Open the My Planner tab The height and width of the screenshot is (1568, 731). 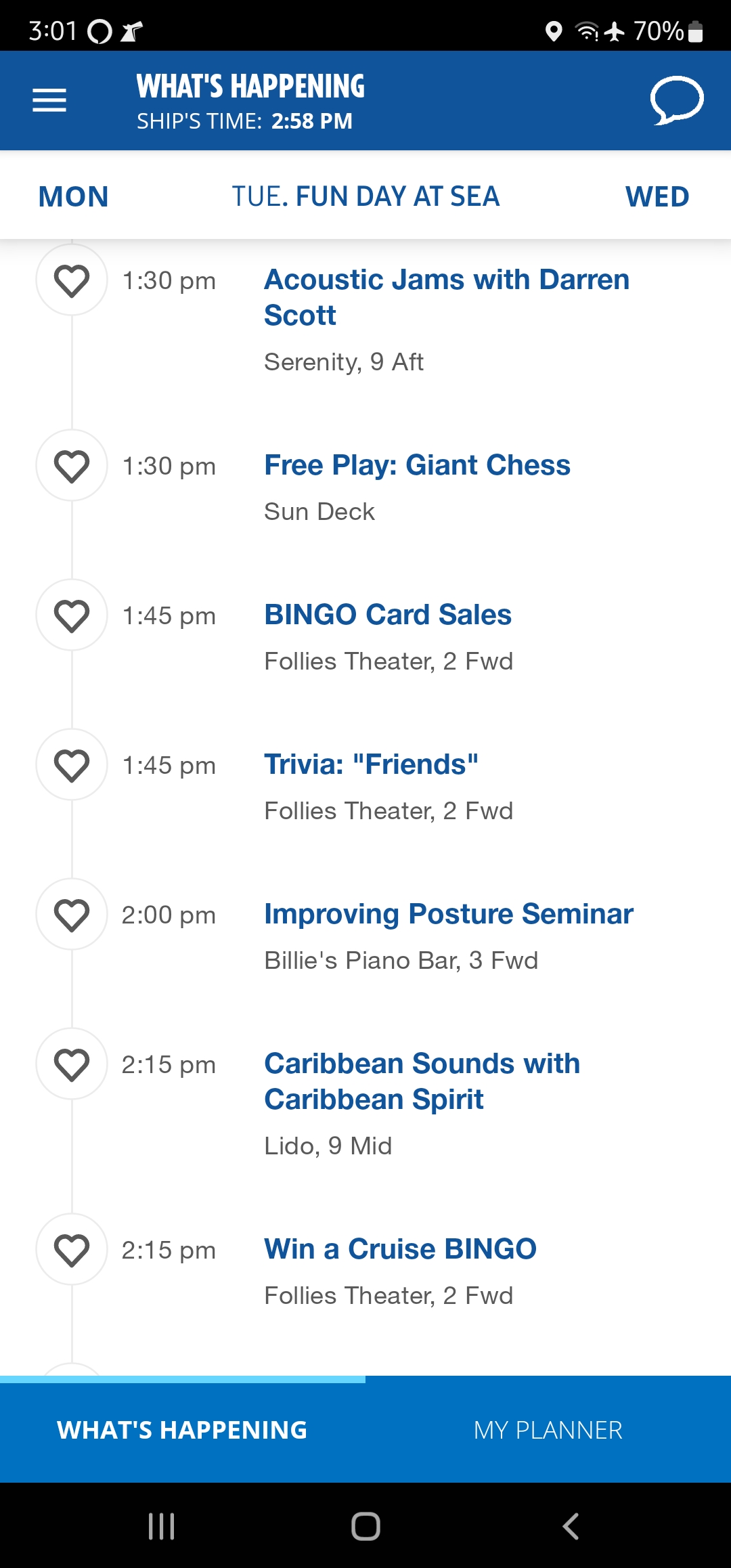click(x=548, y=1430)
